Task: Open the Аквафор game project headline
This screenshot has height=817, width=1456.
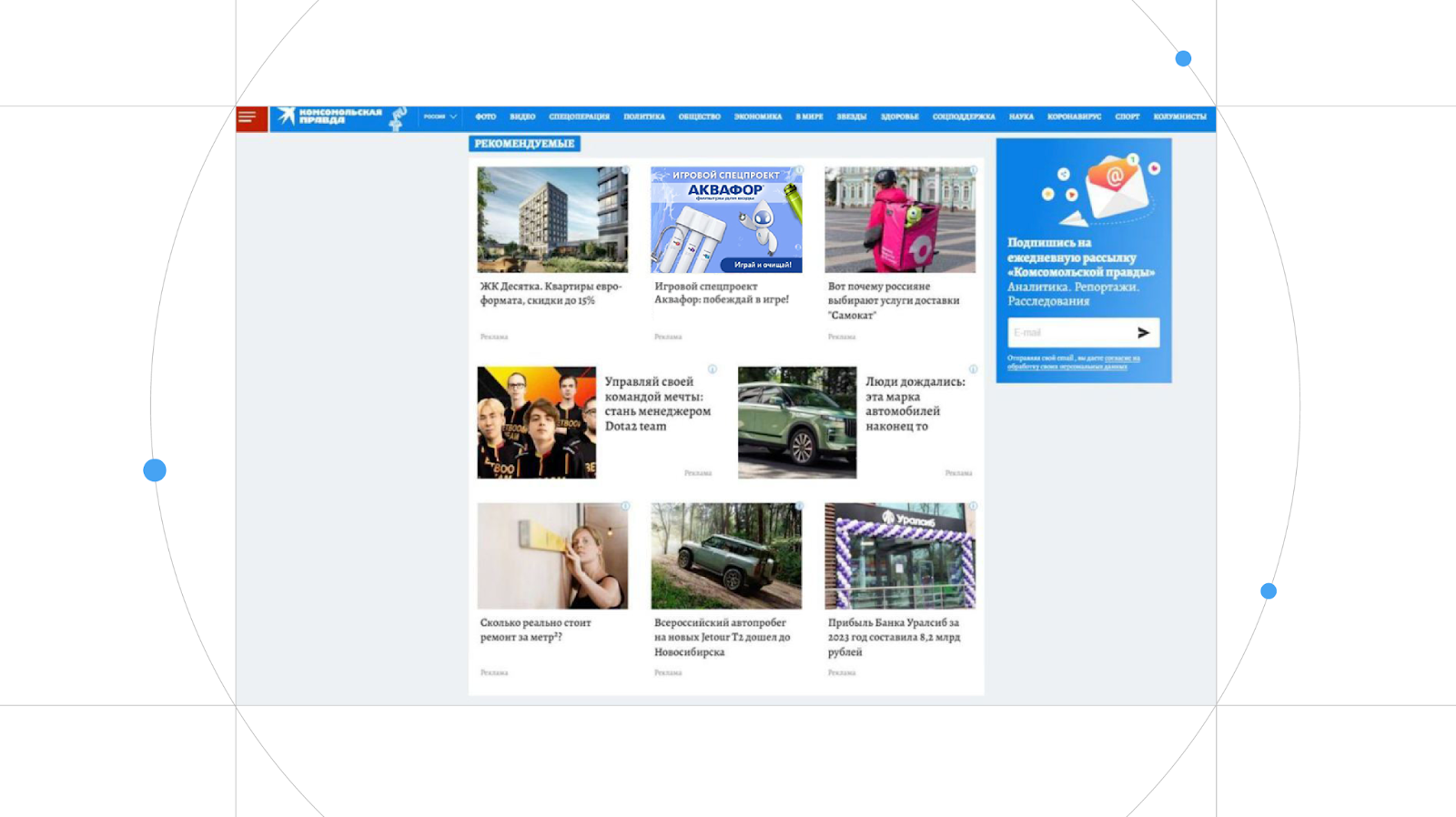Action: [x=722, y=293]
